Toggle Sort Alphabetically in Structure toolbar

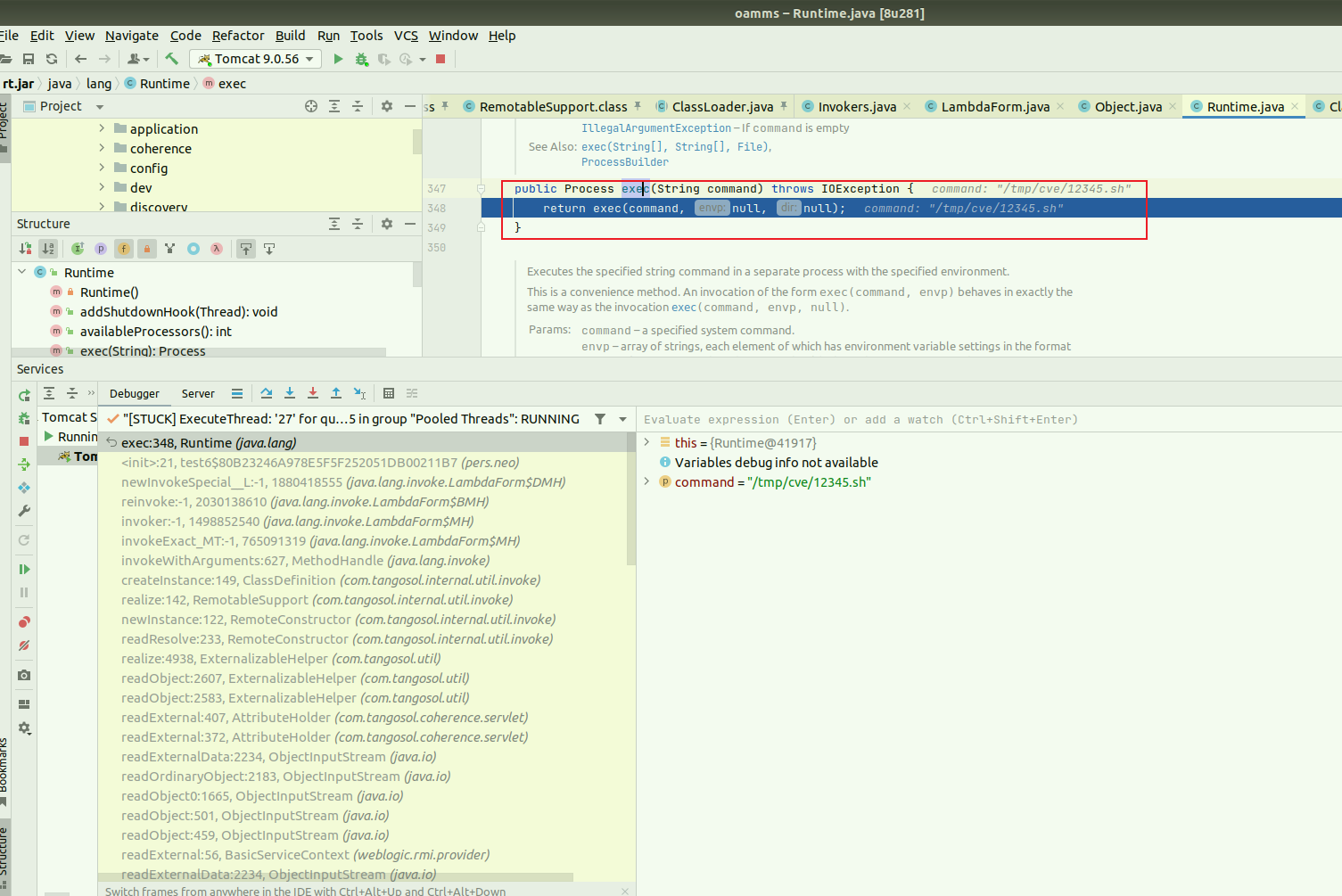click(x=48, y=249)
